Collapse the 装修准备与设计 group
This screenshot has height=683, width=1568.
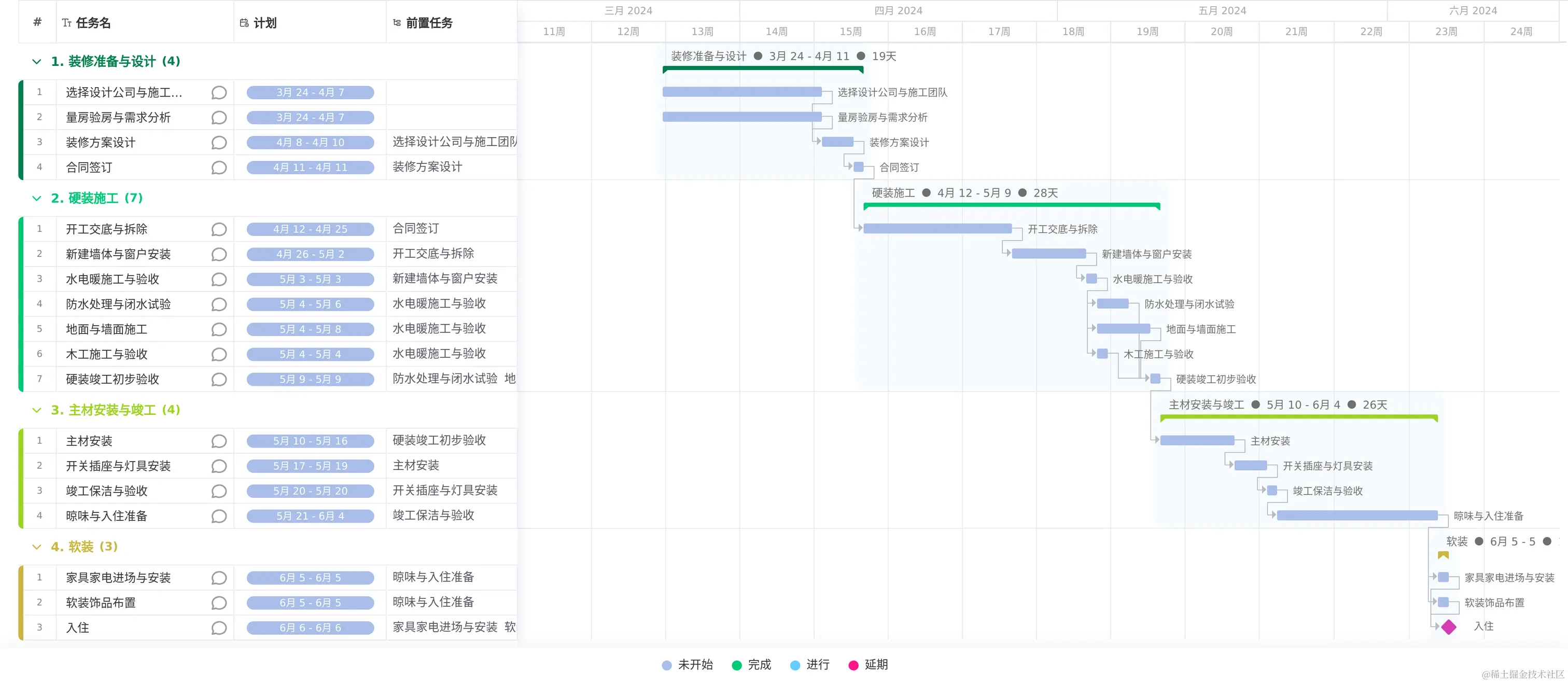coord(36,62)
